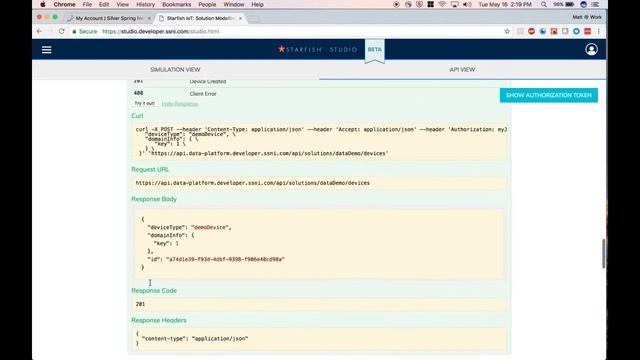This screenshot has height=360, width=640.
Task: Open the Notification Center icon
Action: (x=596, y=4)
